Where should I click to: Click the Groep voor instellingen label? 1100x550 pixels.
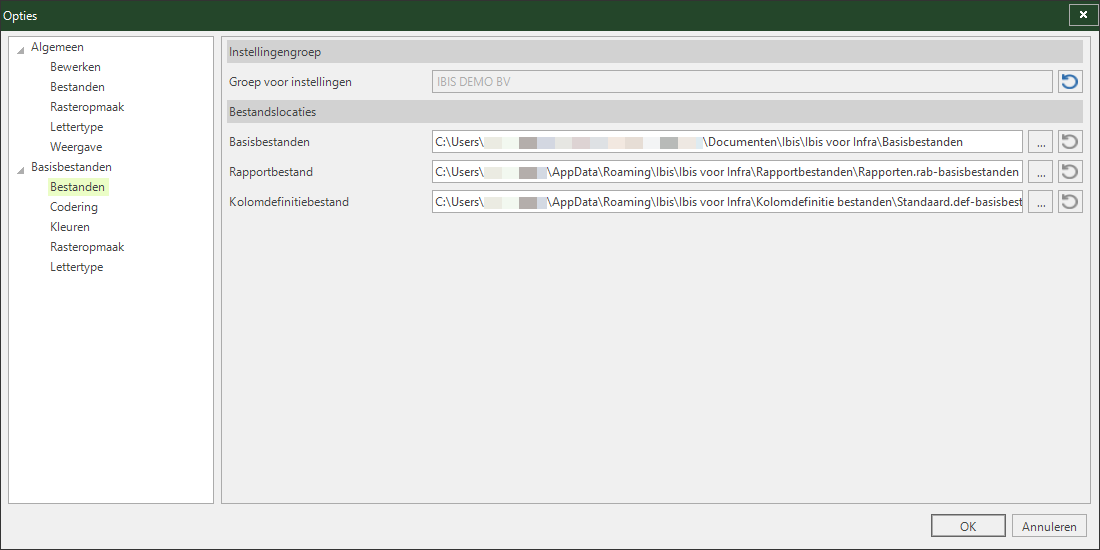coord(290,82)
